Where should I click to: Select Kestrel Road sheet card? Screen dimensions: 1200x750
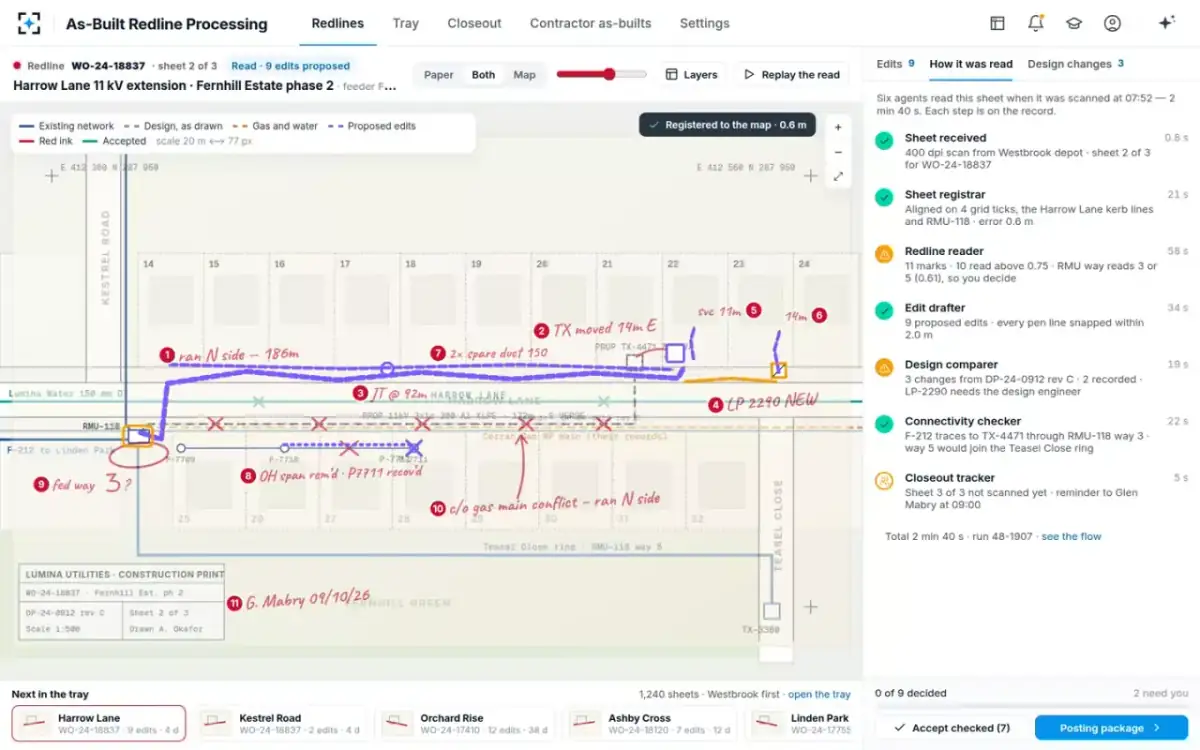[282, 724]
